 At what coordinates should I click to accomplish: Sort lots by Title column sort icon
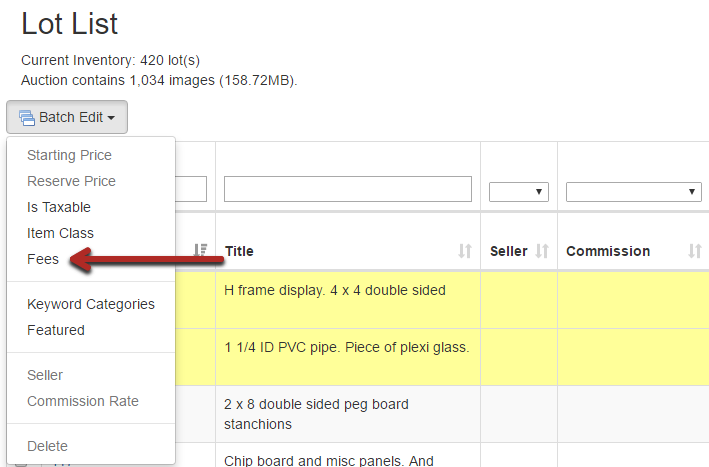coord(464,252)
